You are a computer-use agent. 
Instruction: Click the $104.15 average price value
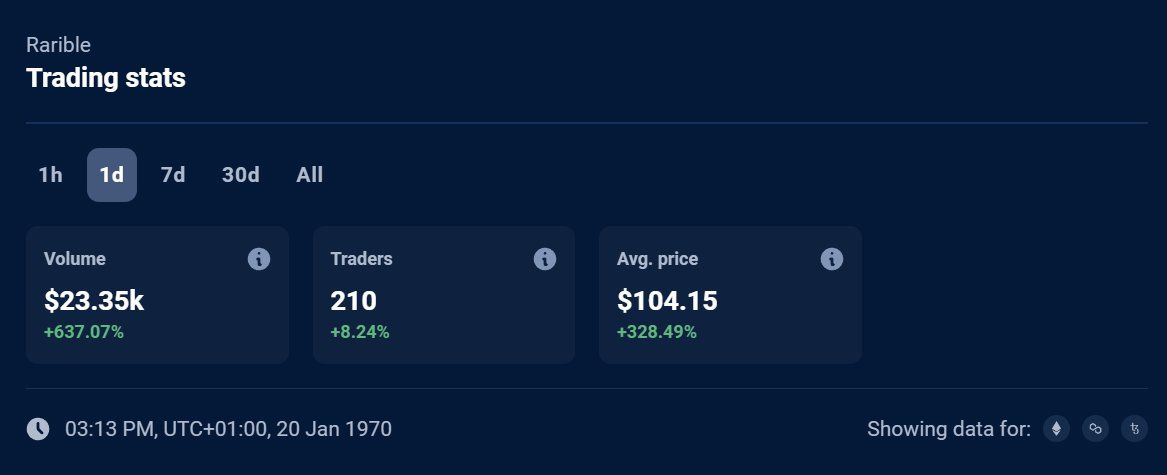[667, 300]
